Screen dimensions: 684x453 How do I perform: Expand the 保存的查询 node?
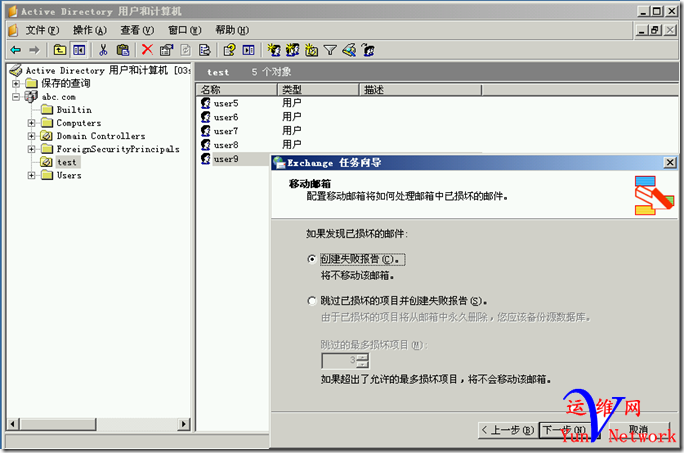16,83
